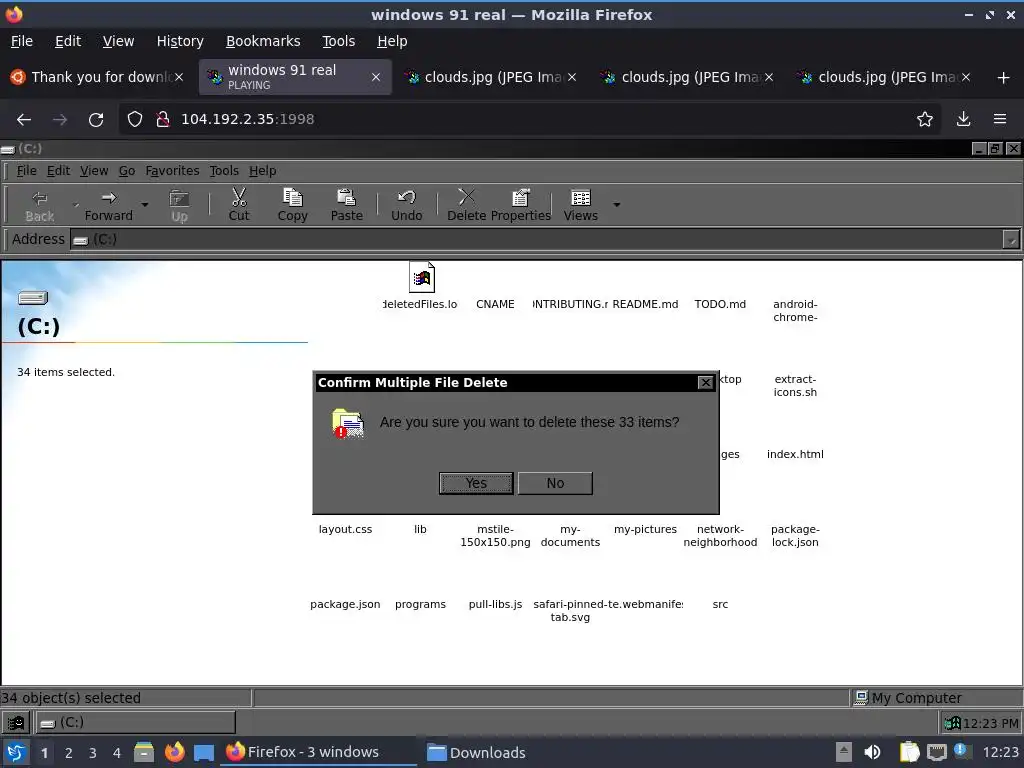Click the insecure connection padlock icon
Image resolution: width=1024 pixels, height=768 pixels.
coord(163,120)
